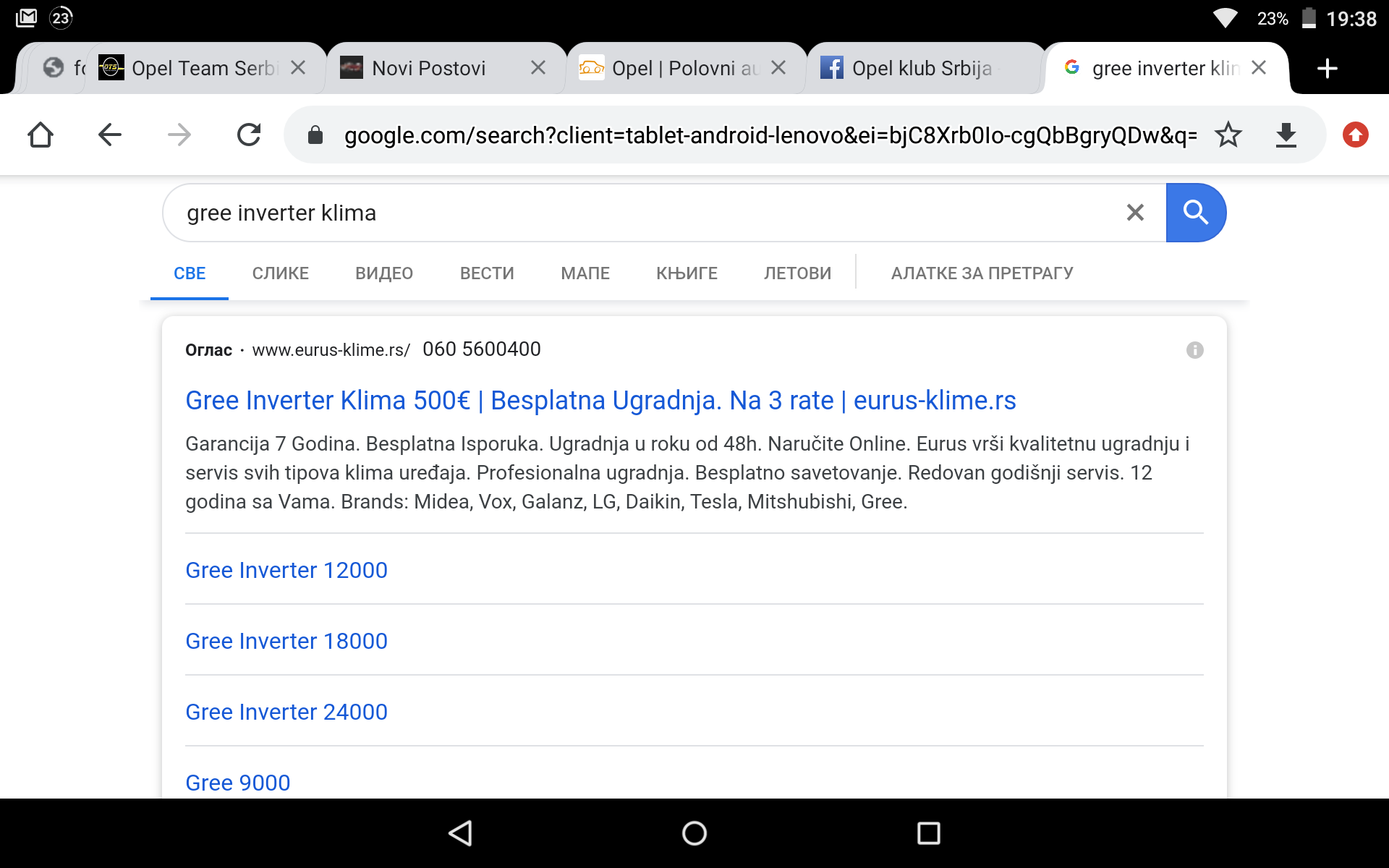Open the Gree 9000 link
The image size is (1389, 868).
point(238,783)
